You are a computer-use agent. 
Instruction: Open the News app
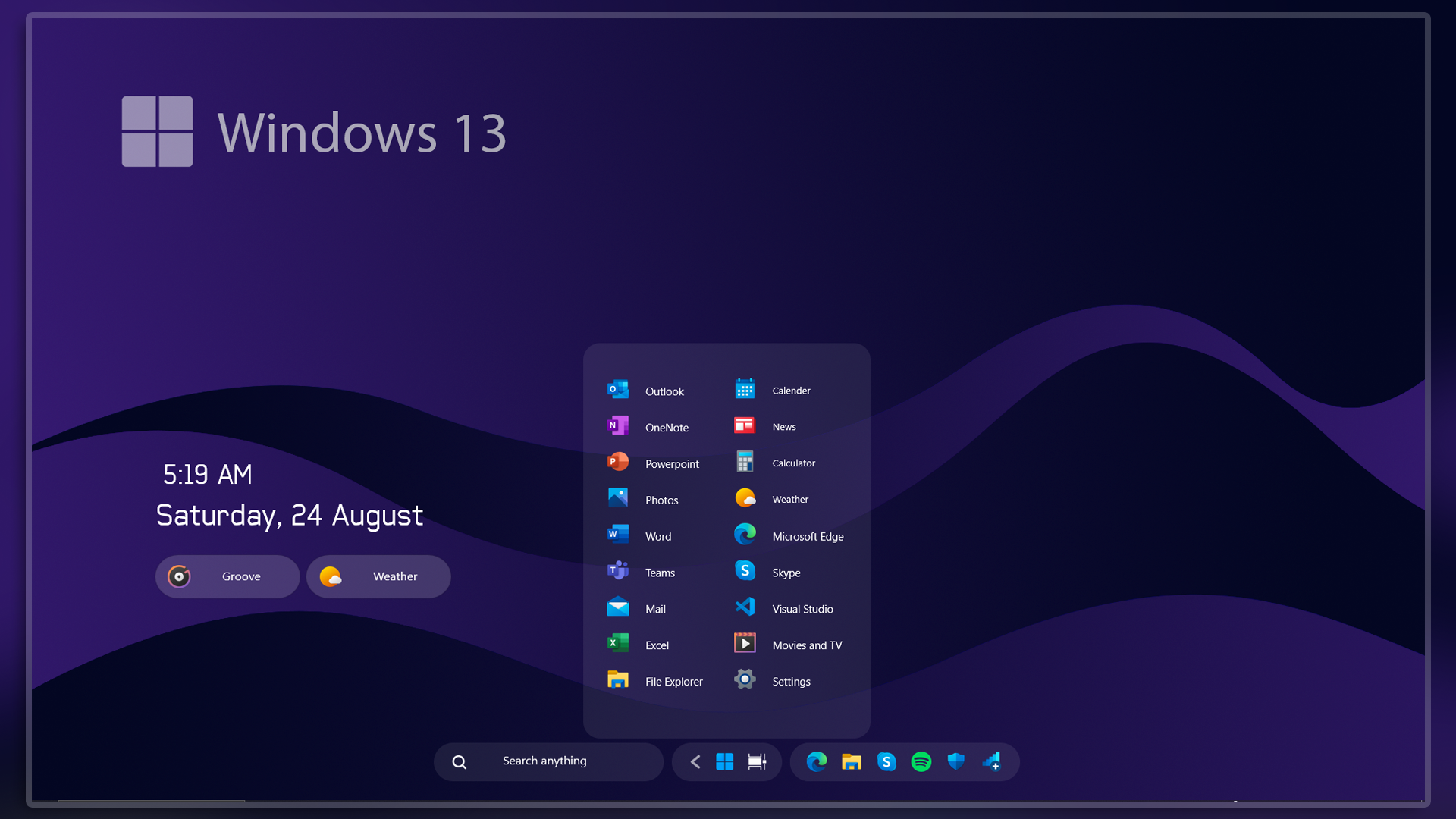click(764, 426)
